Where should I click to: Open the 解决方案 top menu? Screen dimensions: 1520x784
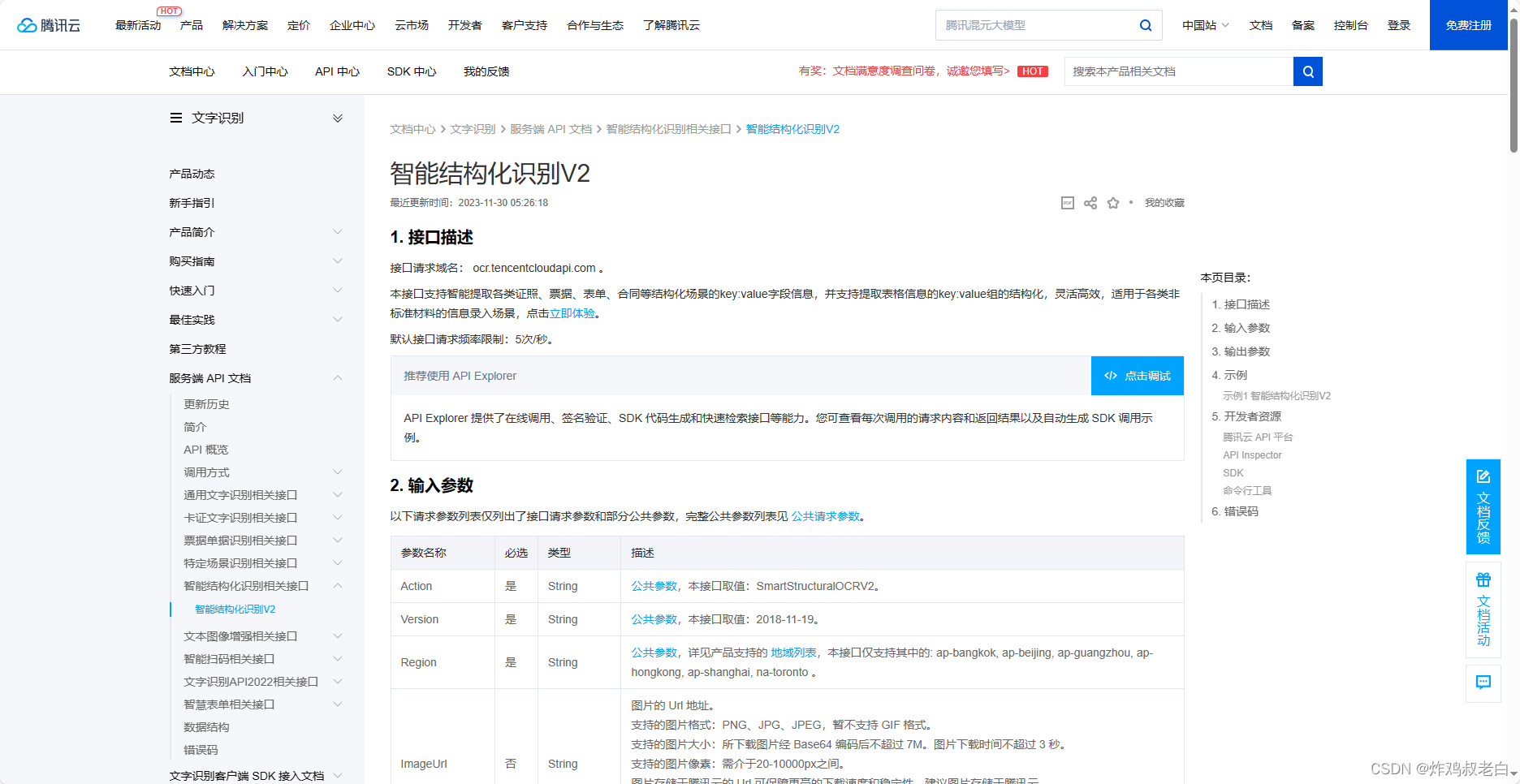click(x=245, y=25)
